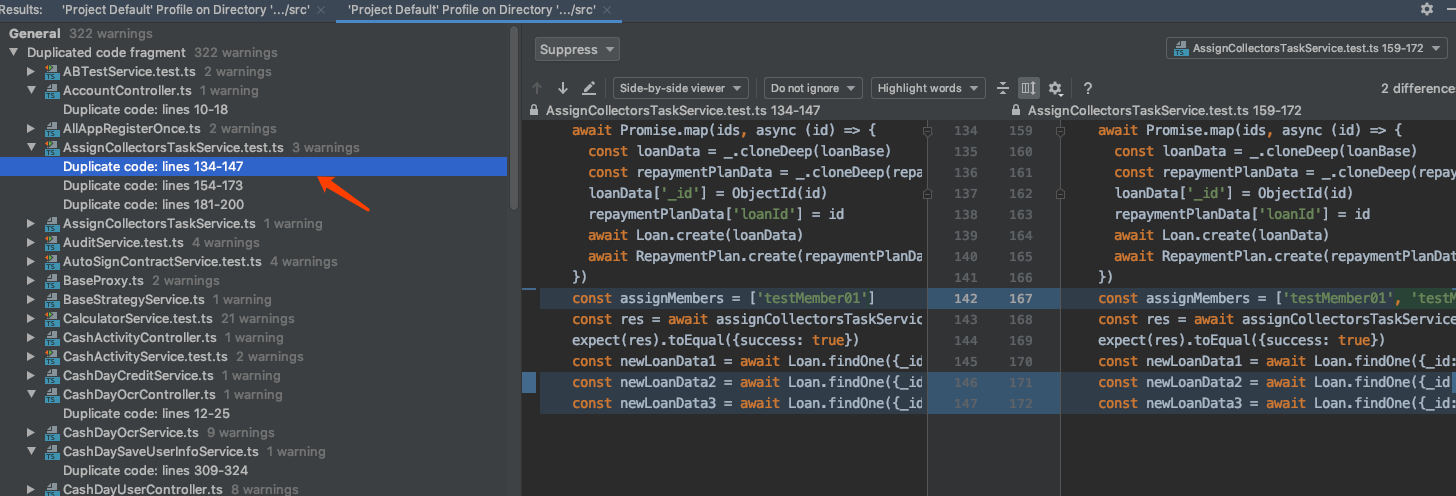Open the Highlight words dropdown
The width and height of the screenshot is (1456, 496).
click(x=927, y=88)
